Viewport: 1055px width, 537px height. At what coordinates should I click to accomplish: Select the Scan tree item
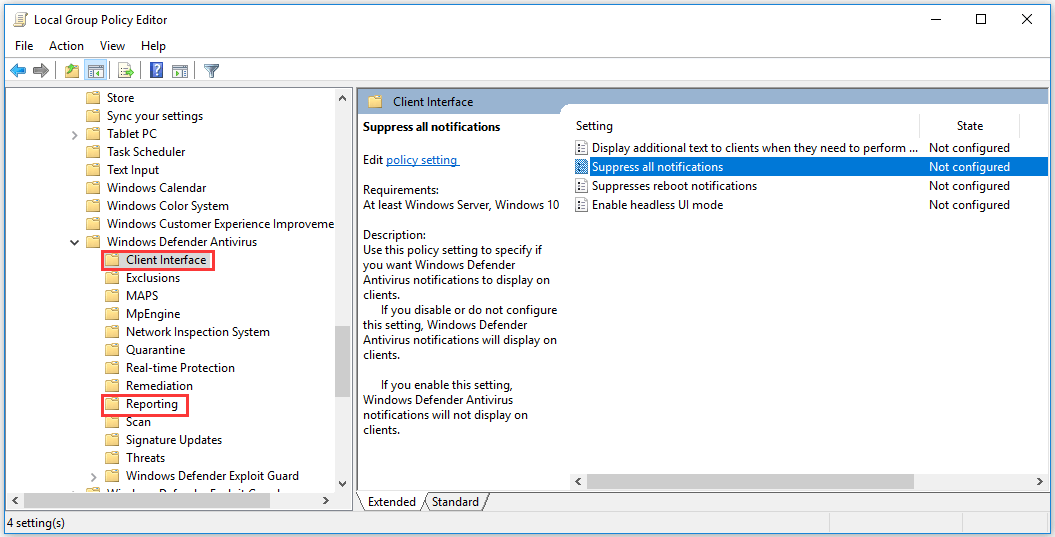click(138, 422)
